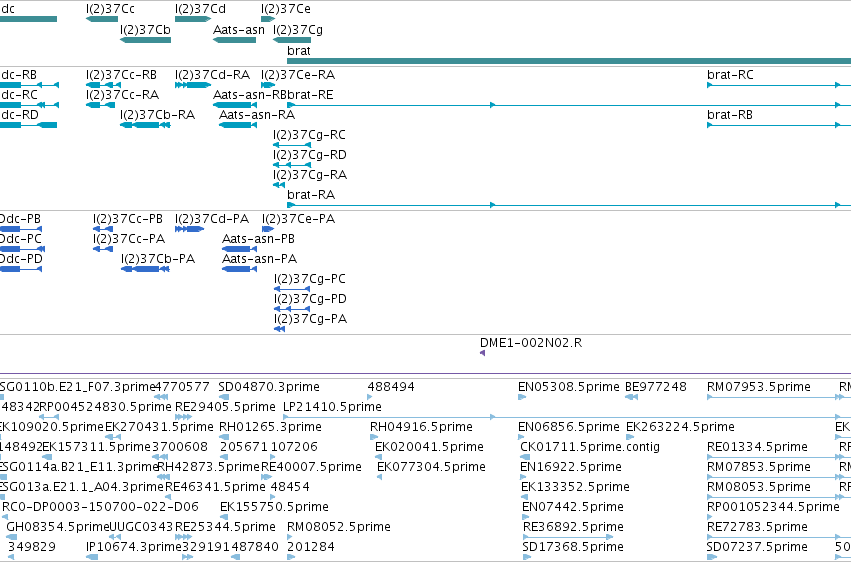Click EST EK077304.5prime

point(379,477)
